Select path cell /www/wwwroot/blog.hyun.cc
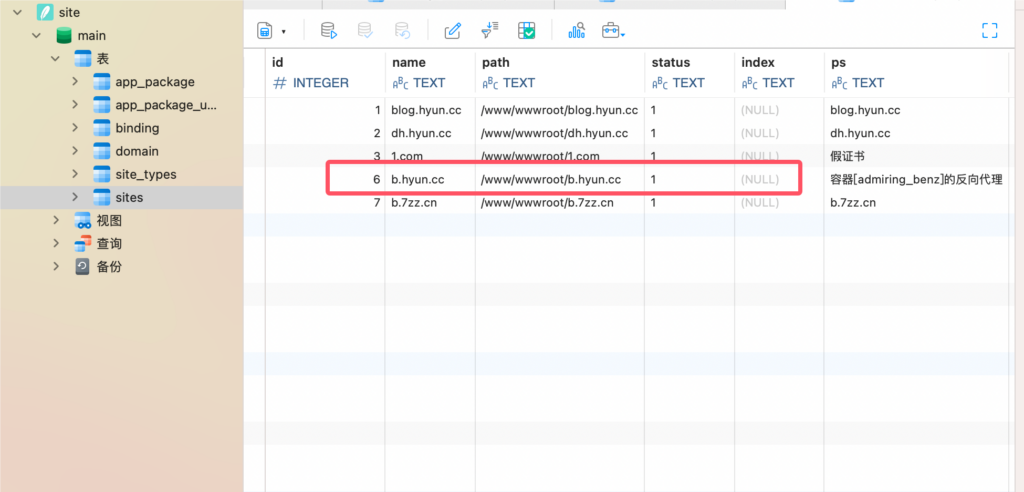The height and width of the screenshot is (492, 1024). click(560, 110)
